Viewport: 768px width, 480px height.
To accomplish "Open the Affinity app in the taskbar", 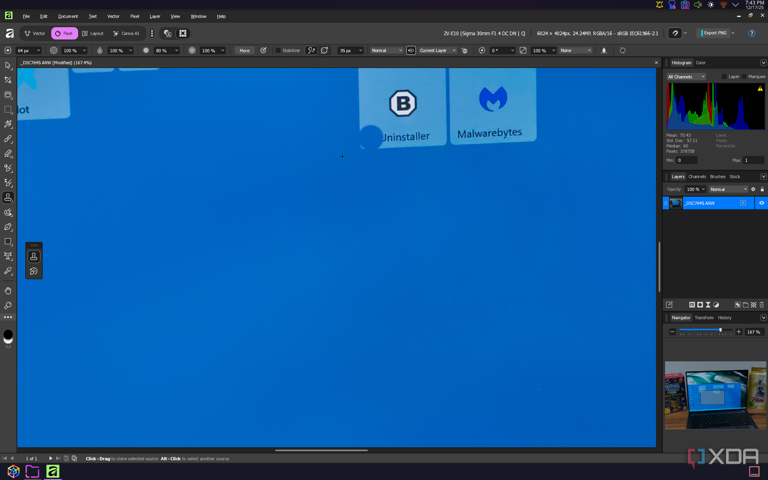I will pos(52,471).
